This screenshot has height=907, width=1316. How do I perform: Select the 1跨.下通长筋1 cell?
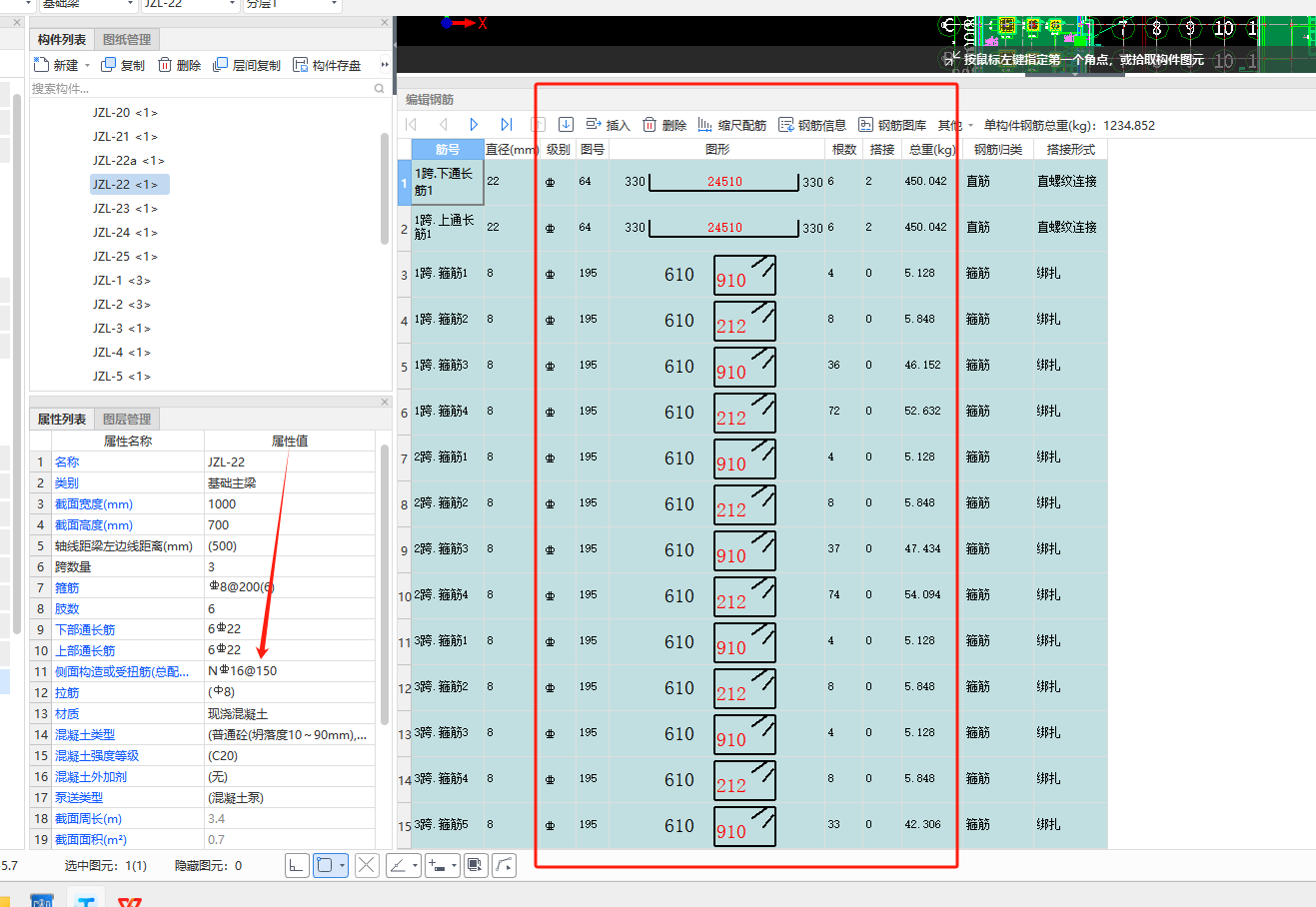[x=448, y=182]
